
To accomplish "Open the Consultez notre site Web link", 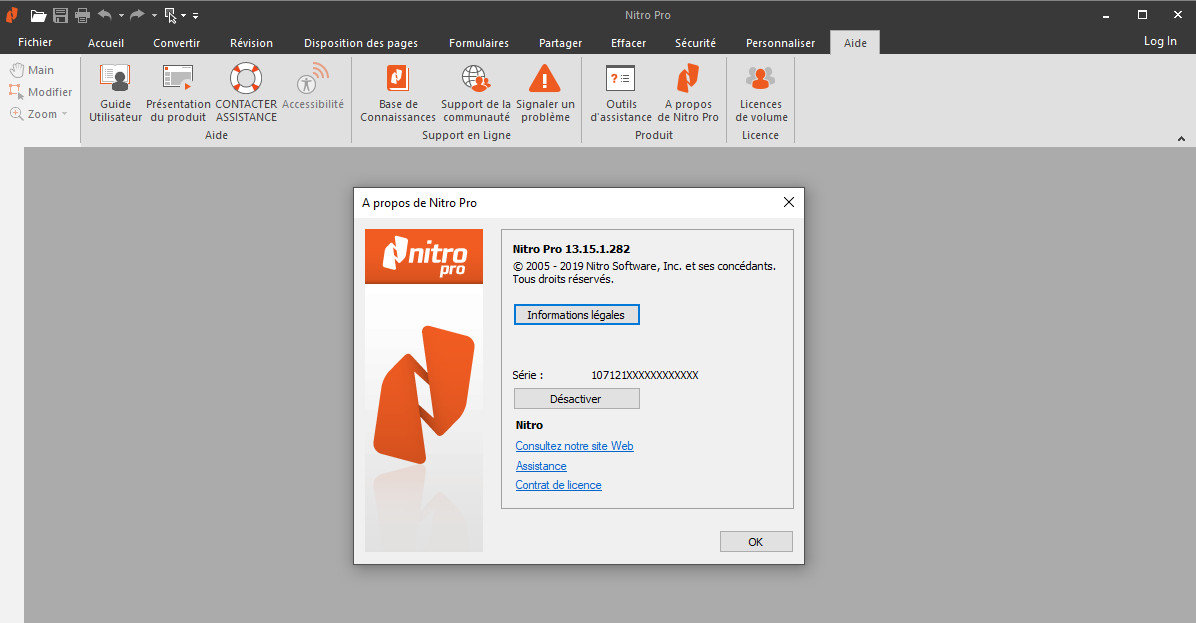I will [574, 446].
